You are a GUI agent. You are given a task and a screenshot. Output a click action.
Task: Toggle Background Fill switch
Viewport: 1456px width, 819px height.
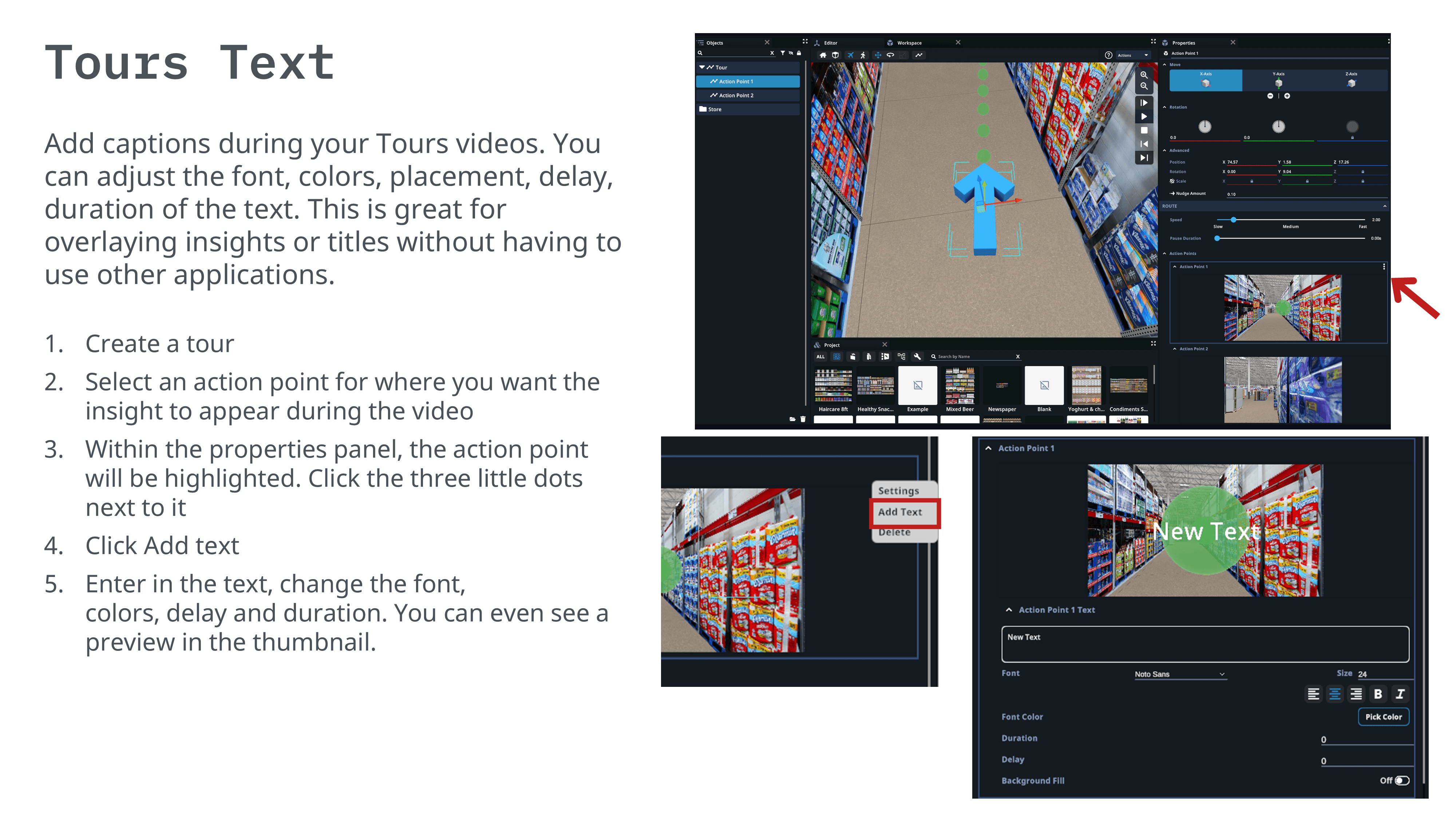tap(1402, 780)
